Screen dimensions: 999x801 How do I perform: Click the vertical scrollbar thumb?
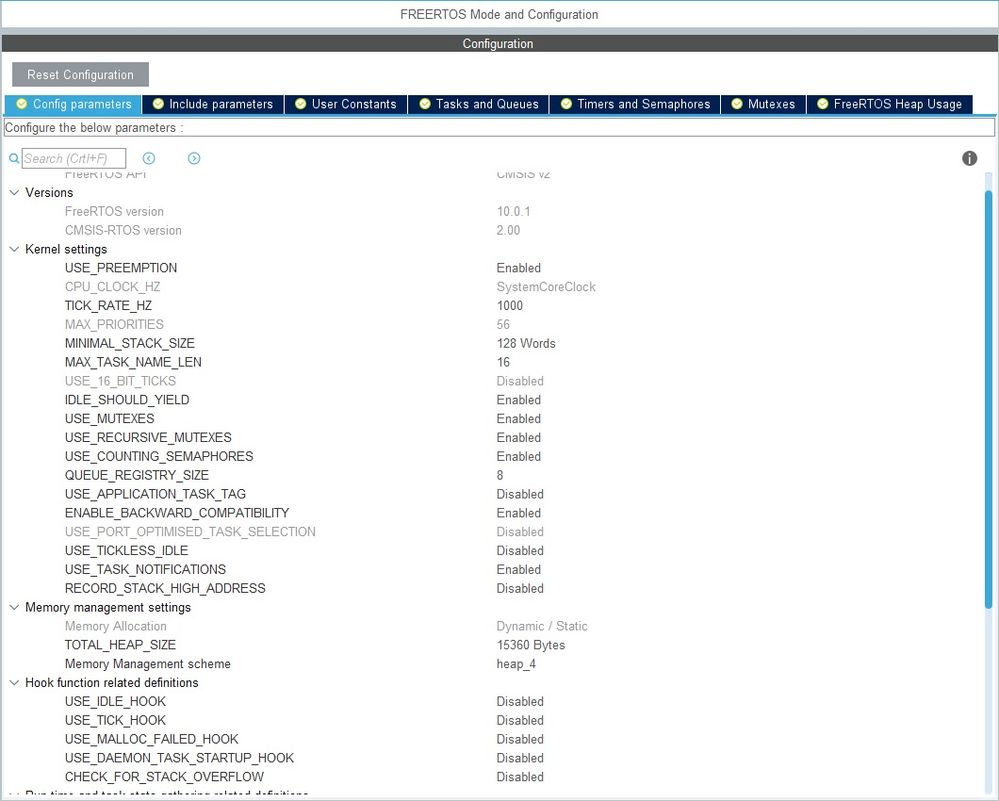click(x=988, y=398)
